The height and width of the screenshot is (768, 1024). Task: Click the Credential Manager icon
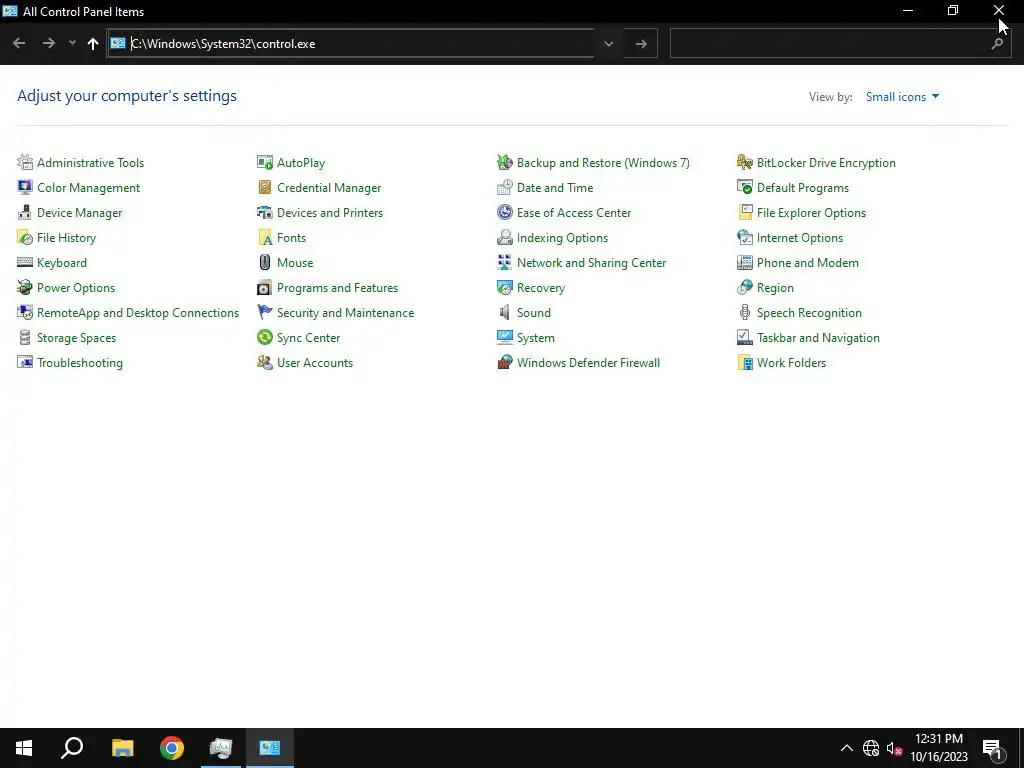click(x=264, y=187)
